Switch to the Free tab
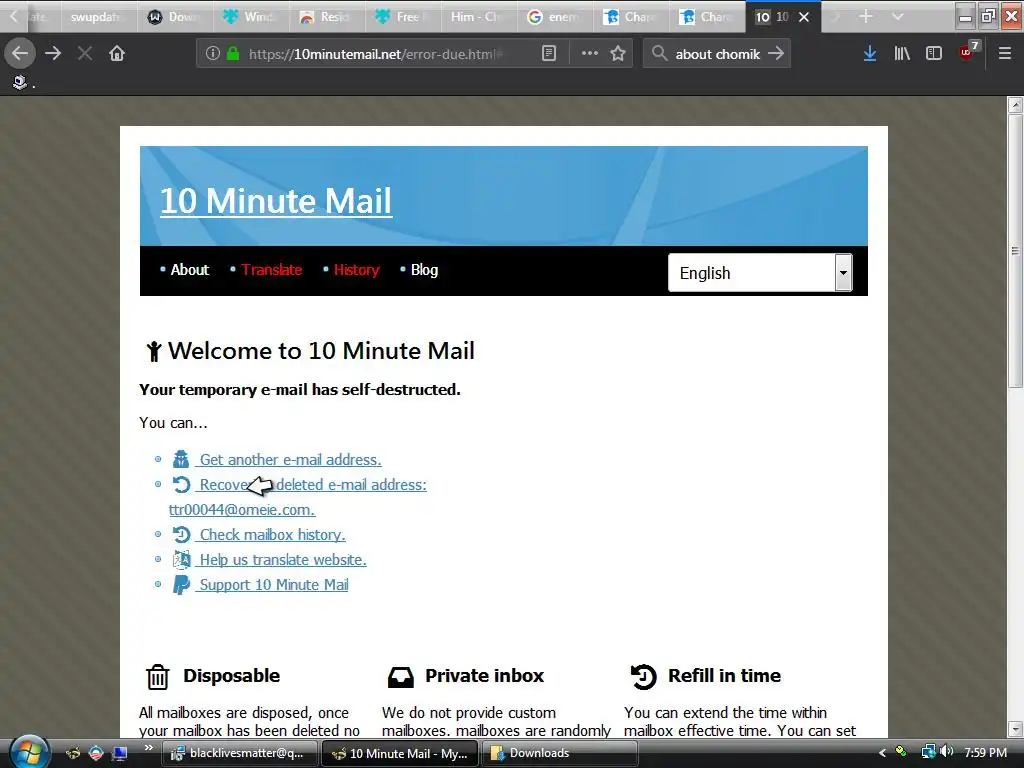Viewport: 1024px width, 768px height. (x=402, y=16)
